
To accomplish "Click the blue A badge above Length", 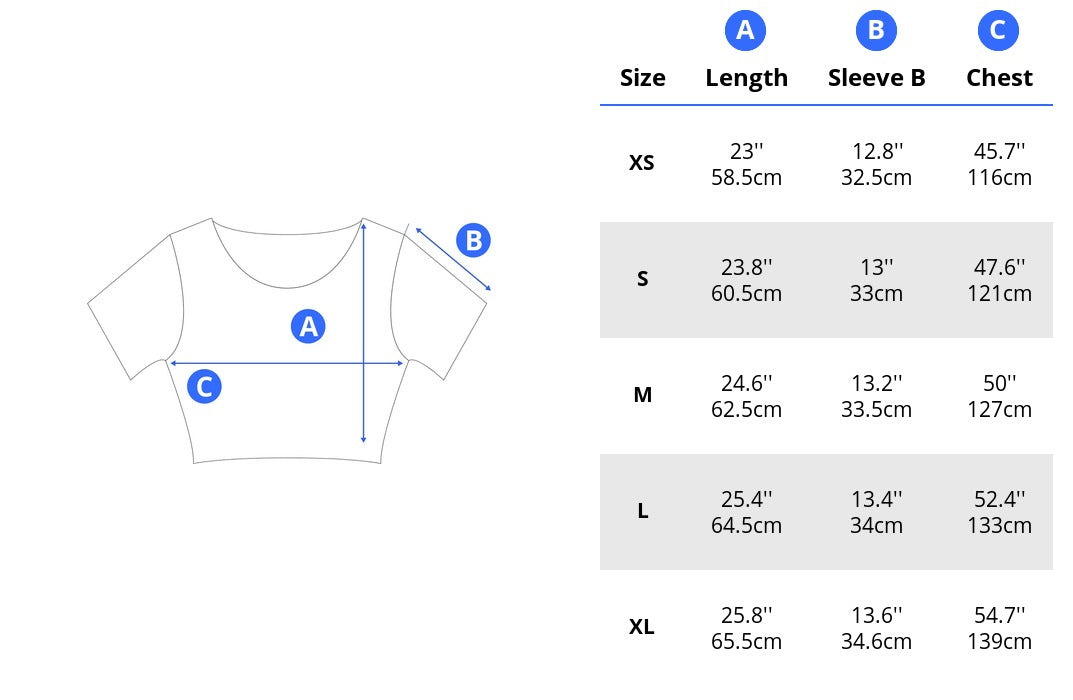I will click(745, 30).
